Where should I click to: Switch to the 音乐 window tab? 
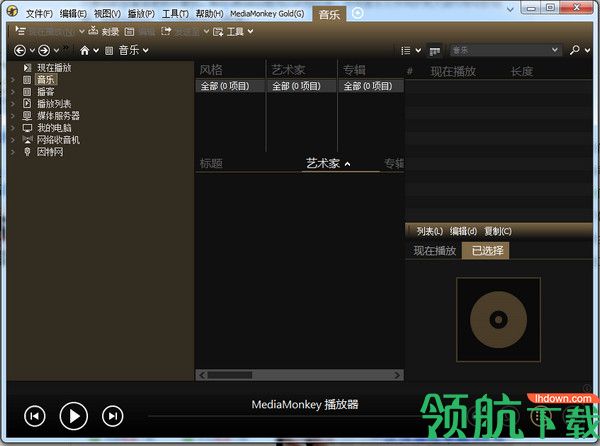[x=329, y=15]
